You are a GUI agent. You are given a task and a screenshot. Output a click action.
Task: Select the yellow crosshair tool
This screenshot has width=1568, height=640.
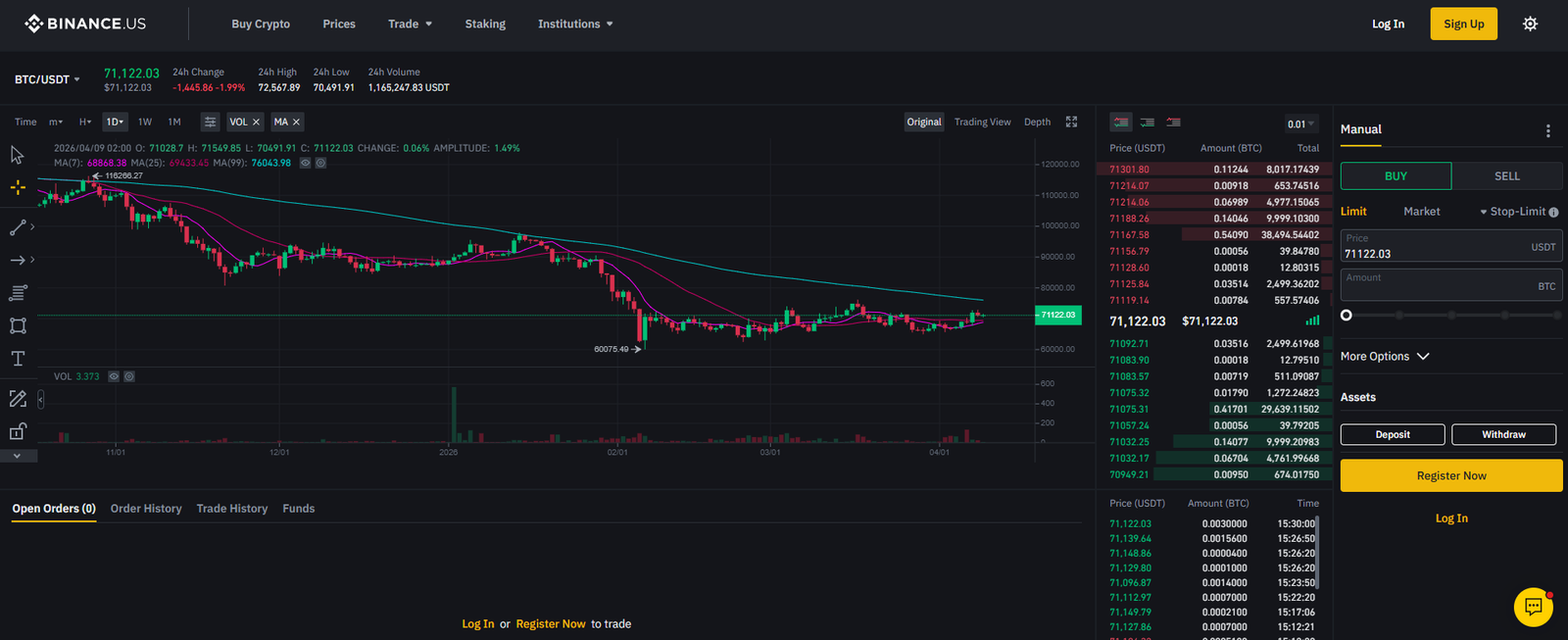click(18, 187)
